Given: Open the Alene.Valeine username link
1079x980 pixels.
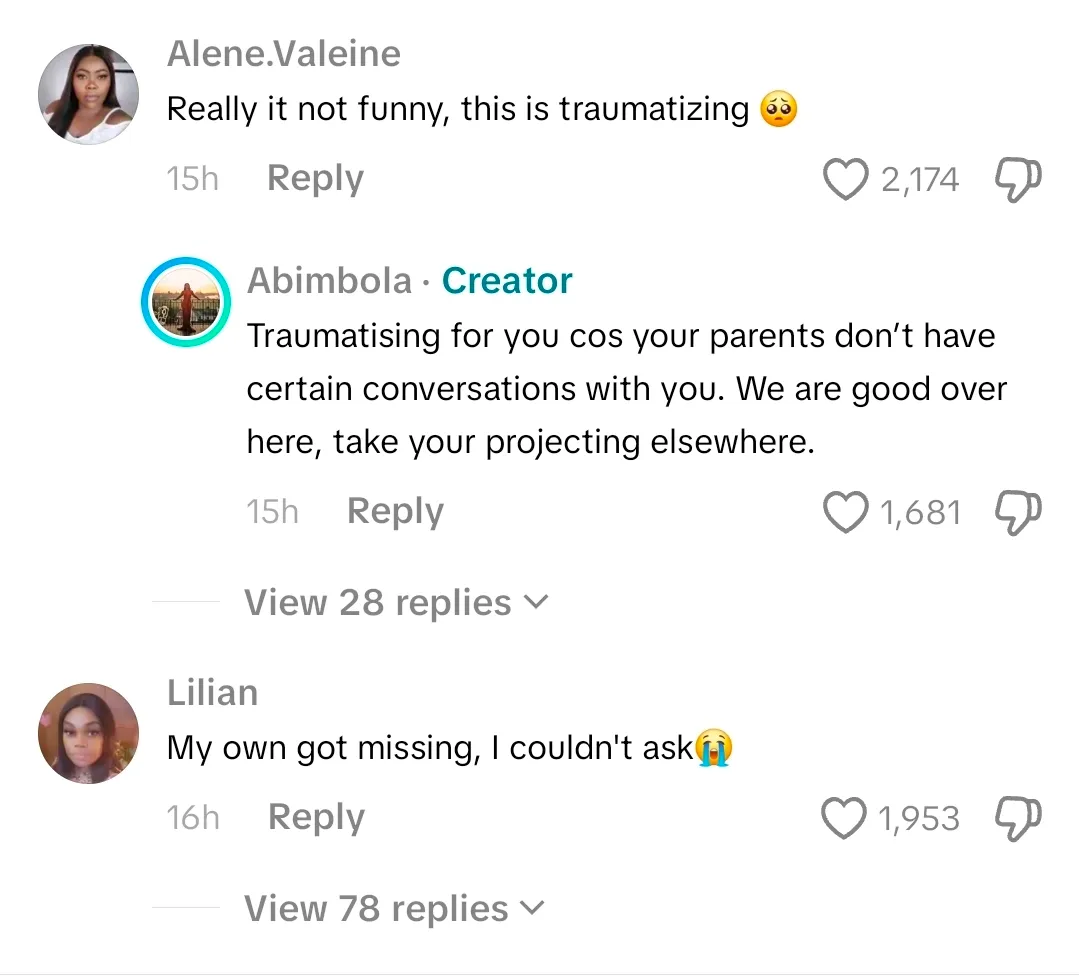Looking at the screenshot, I should 283,54.
